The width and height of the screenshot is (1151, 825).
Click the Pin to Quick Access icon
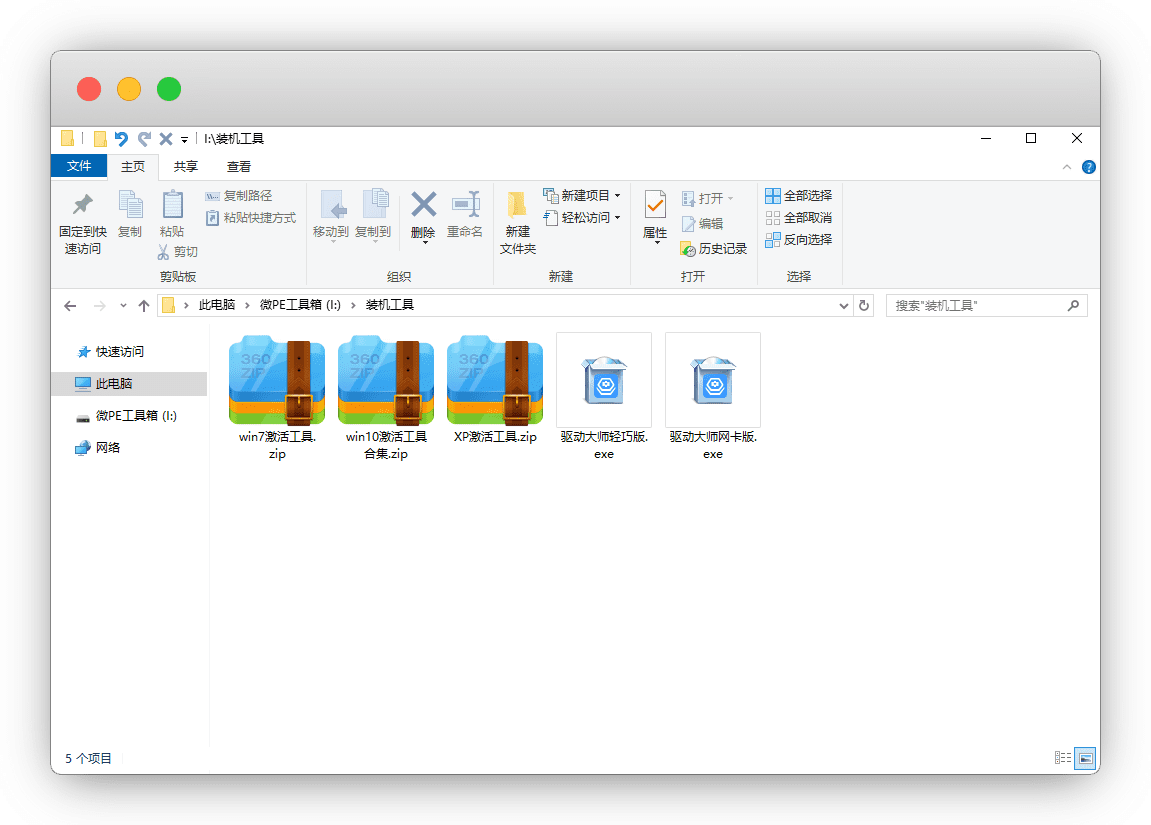coord(82,205)
